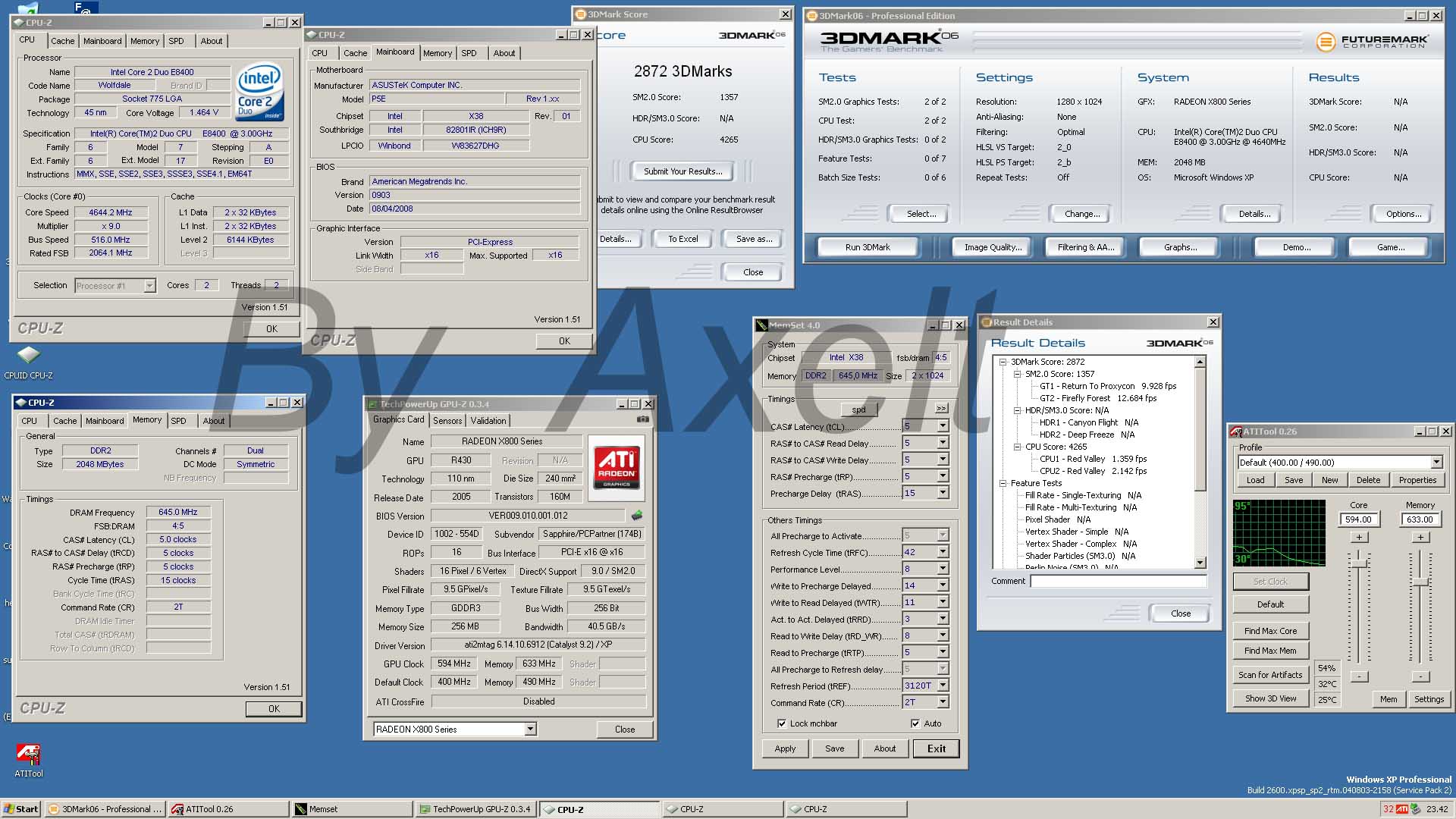The height and width of the screenshot is (819, 1456).
Task: Click the Futuremark Corporation logo in 3DMark06
Action: tap(1372, 42)
